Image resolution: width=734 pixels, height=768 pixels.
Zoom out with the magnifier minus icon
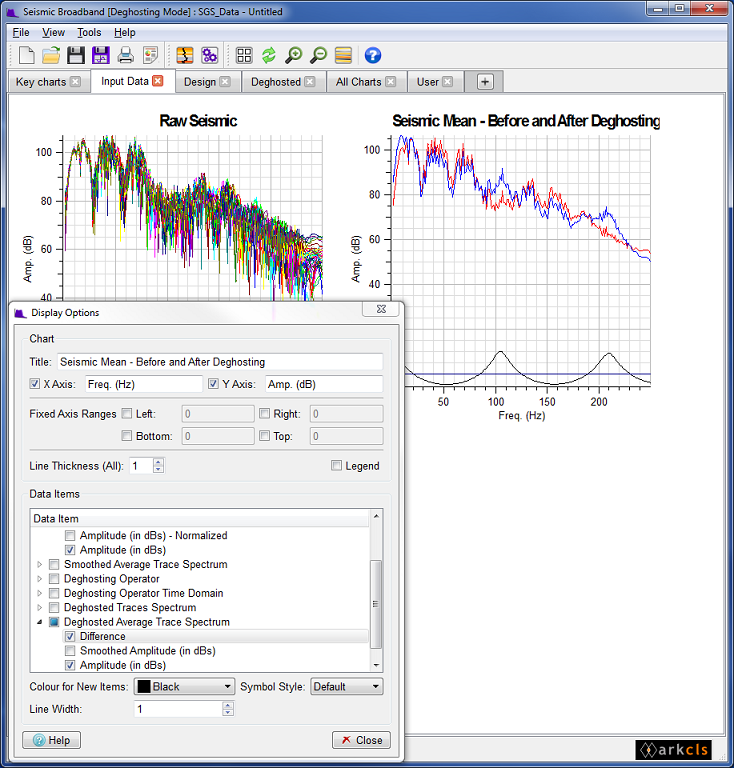point(319,55)
